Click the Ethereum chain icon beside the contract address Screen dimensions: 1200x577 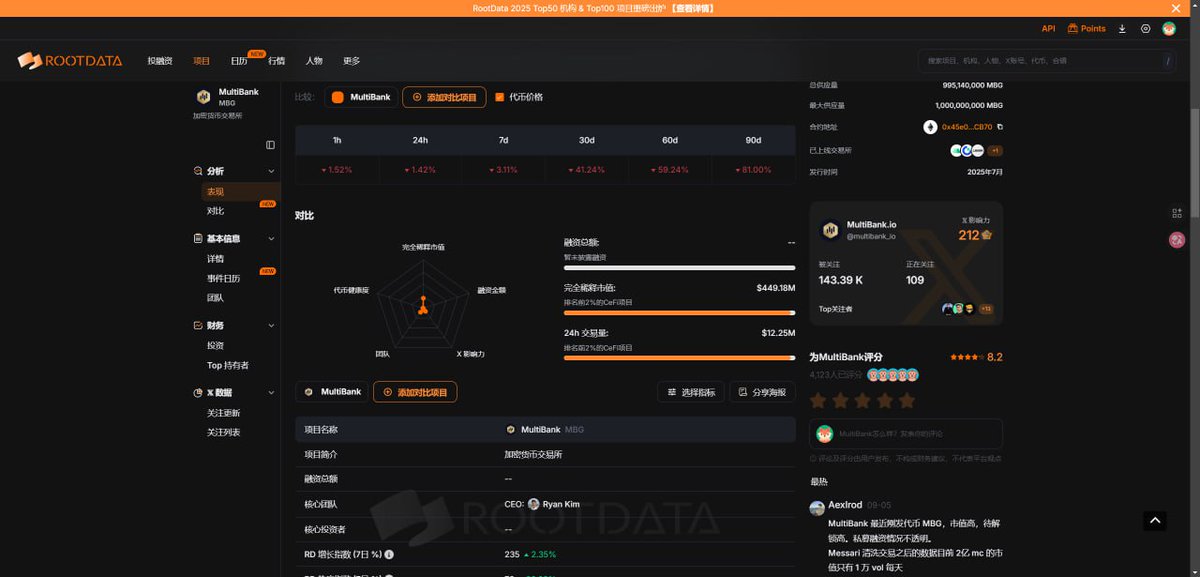[x=930, y=127]
